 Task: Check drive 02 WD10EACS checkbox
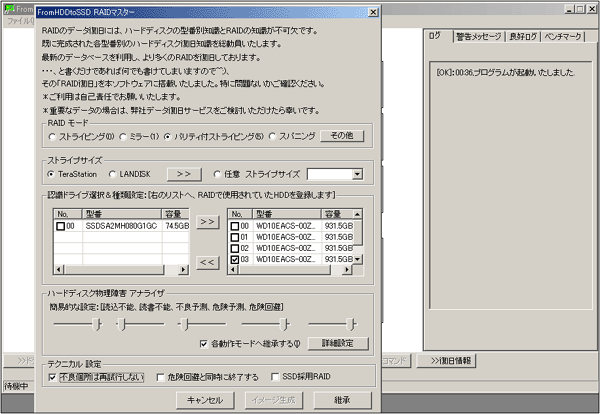[235, 248]
